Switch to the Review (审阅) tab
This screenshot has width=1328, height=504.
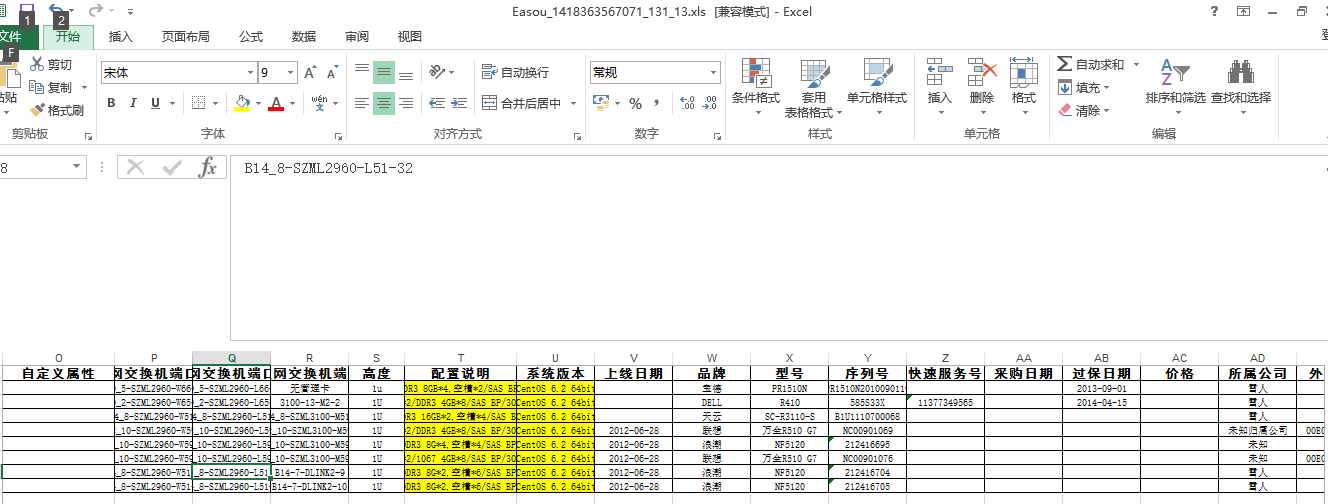tap(357, 37)
